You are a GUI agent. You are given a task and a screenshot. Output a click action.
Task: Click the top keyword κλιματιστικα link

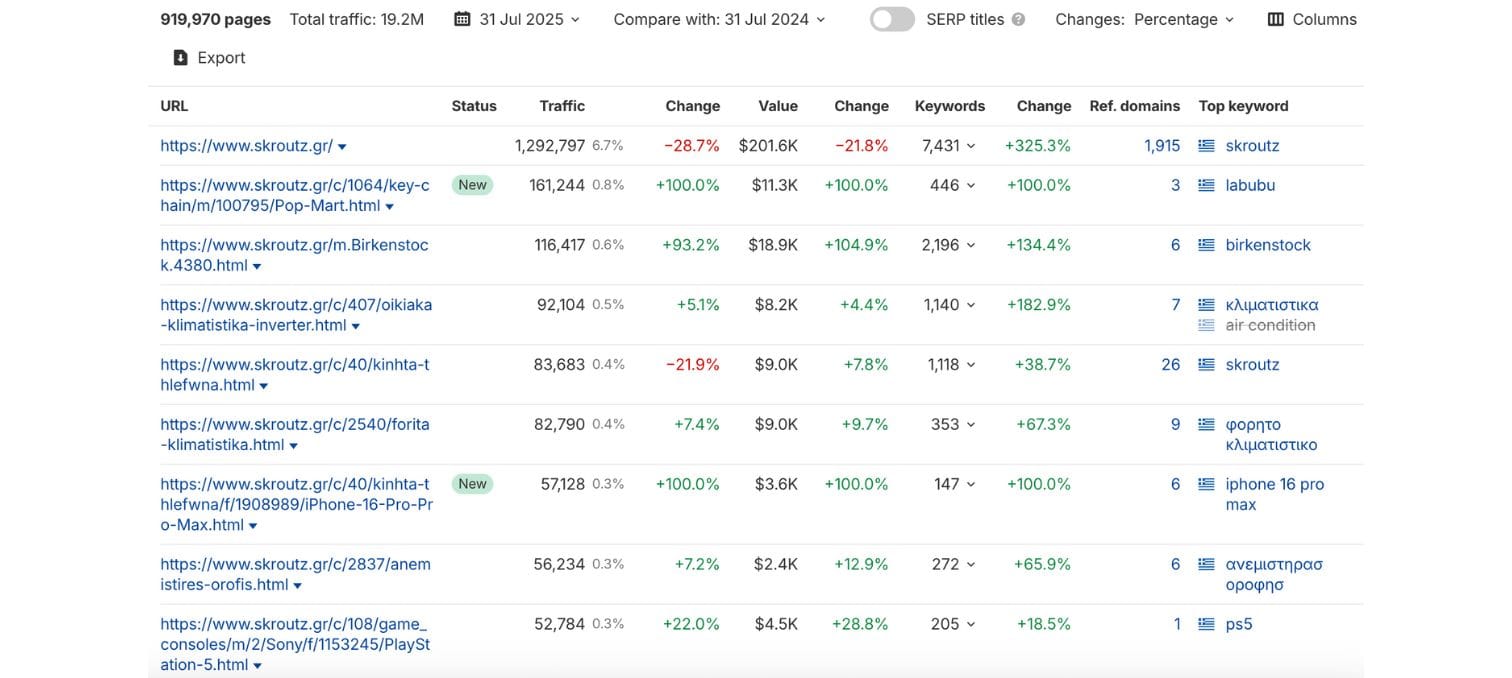(x=1271, y=305)
